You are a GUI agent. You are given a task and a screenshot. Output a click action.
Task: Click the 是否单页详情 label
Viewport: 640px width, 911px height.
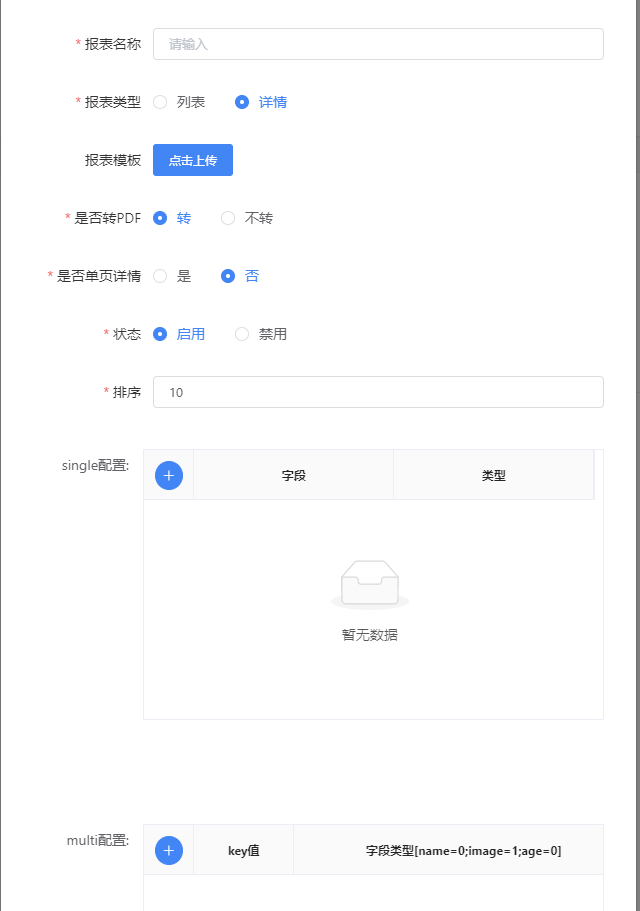[x=99, y=276]
